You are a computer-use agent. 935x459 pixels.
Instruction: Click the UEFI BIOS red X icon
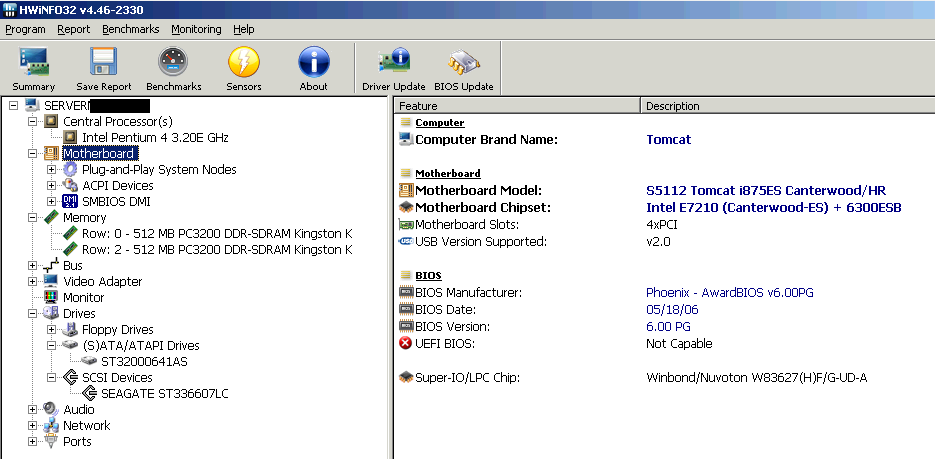click(406, 343)
